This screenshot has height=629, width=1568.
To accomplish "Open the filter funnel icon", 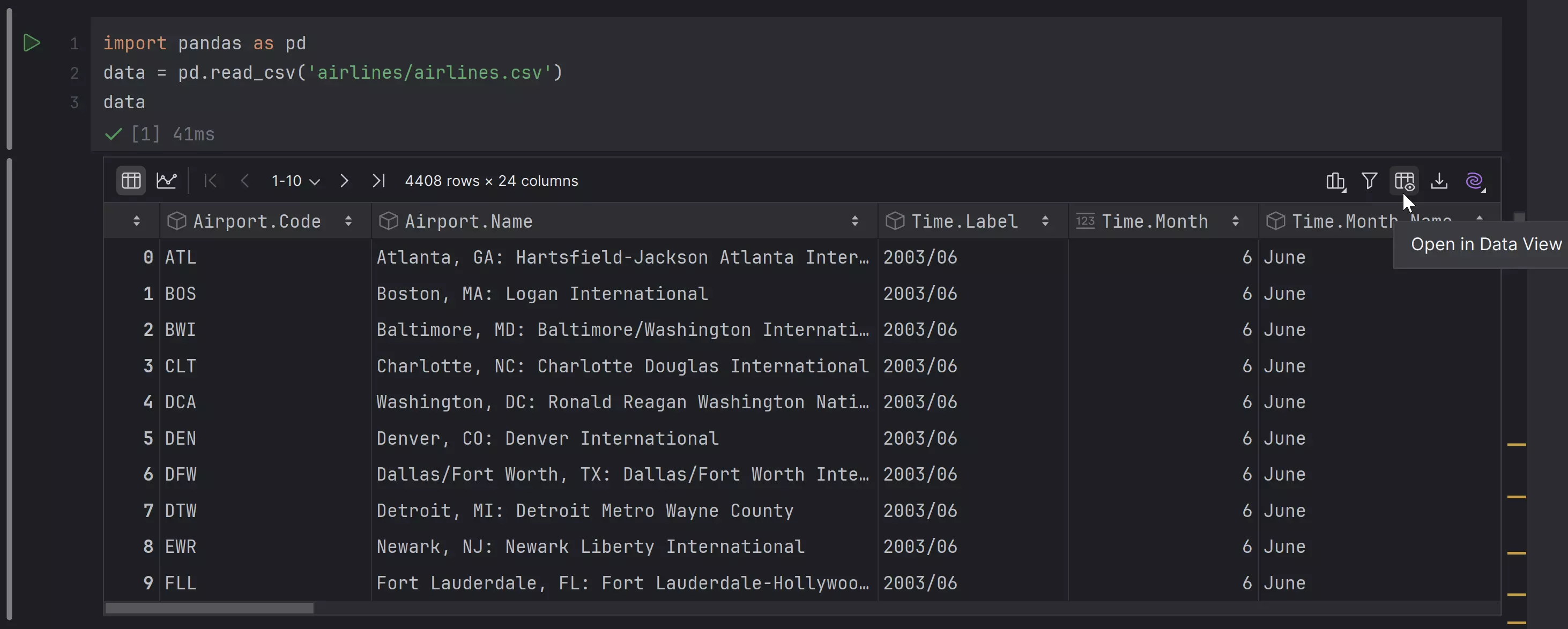I will coord(1369,181).
